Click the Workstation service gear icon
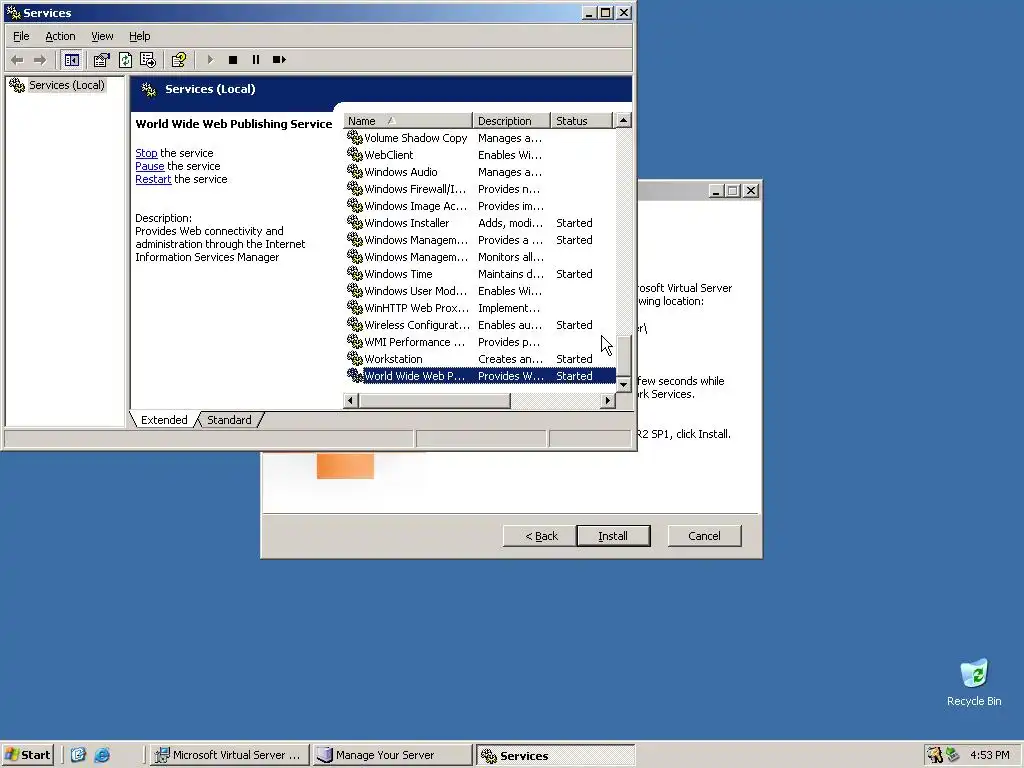The width and height of the screenshot is (1024, 768). [355, 358]
